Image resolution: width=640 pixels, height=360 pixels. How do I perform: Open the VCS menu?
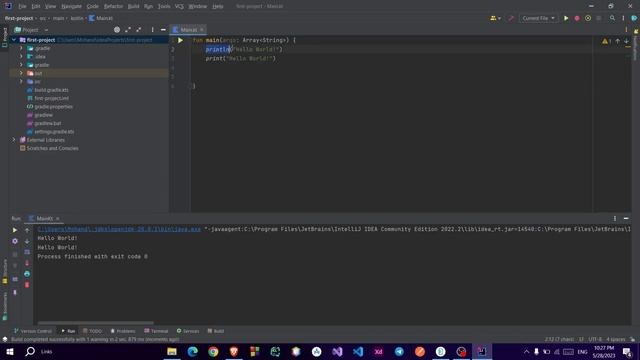click(x=179, y=6)
